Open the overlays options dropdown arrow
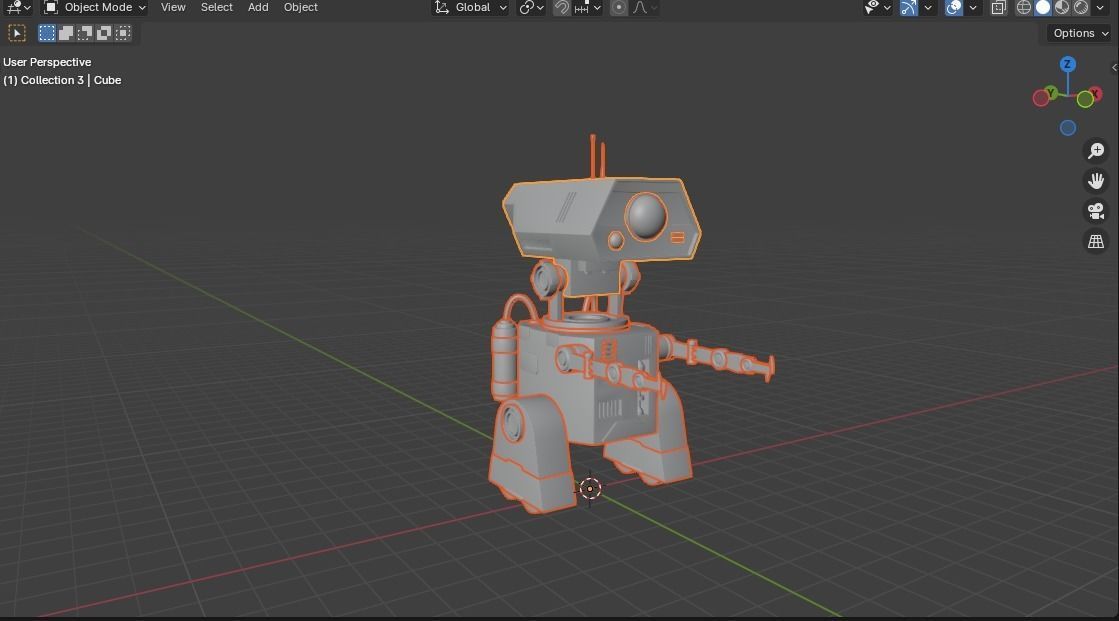 pos(972,8)
